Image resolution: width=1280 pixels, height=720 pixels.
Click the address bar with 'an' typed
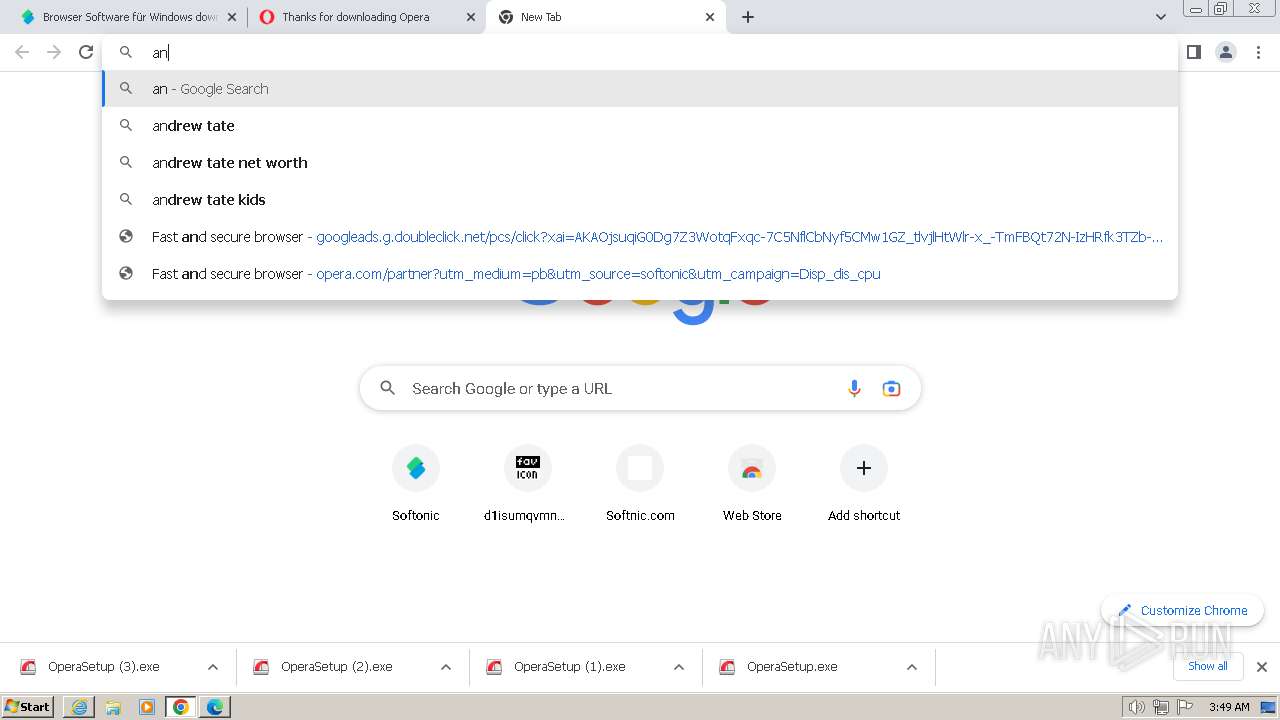click(x=640, y=52)
